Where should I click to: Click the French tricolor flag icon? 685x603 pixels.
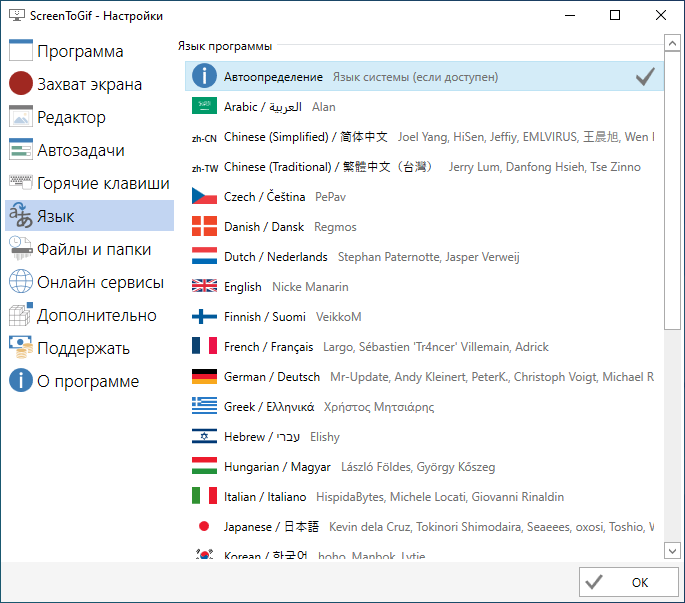pyautogui.click(x=204, y=346)
